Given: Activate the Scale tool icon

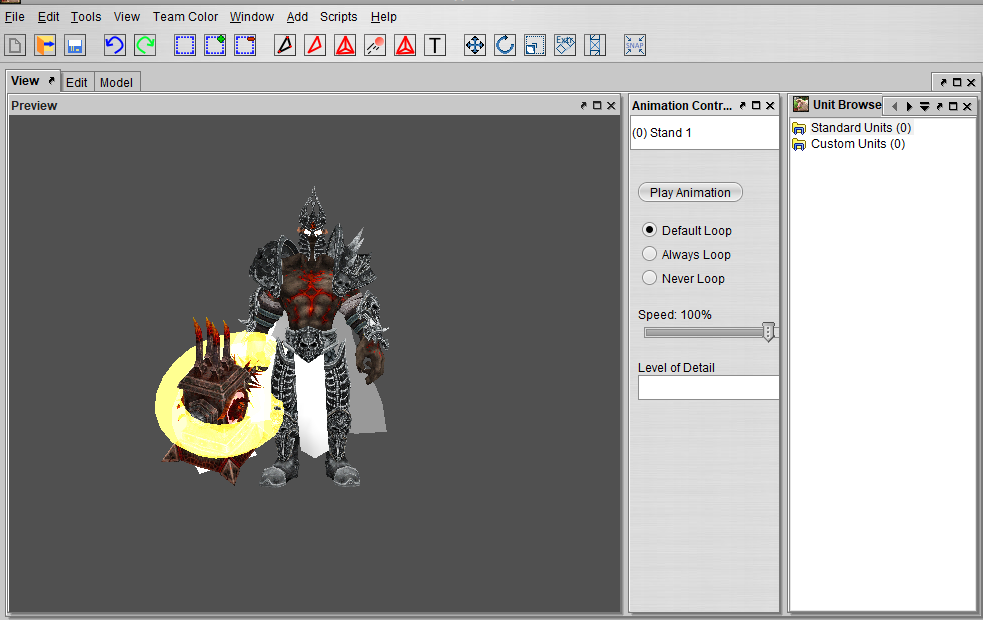Looking at the screenshot, I should [535, 45].
